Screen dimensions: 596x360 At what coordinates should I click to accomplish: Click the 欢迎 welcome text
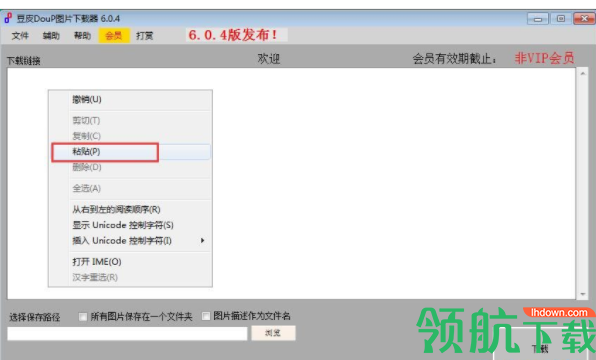[269, 59]
